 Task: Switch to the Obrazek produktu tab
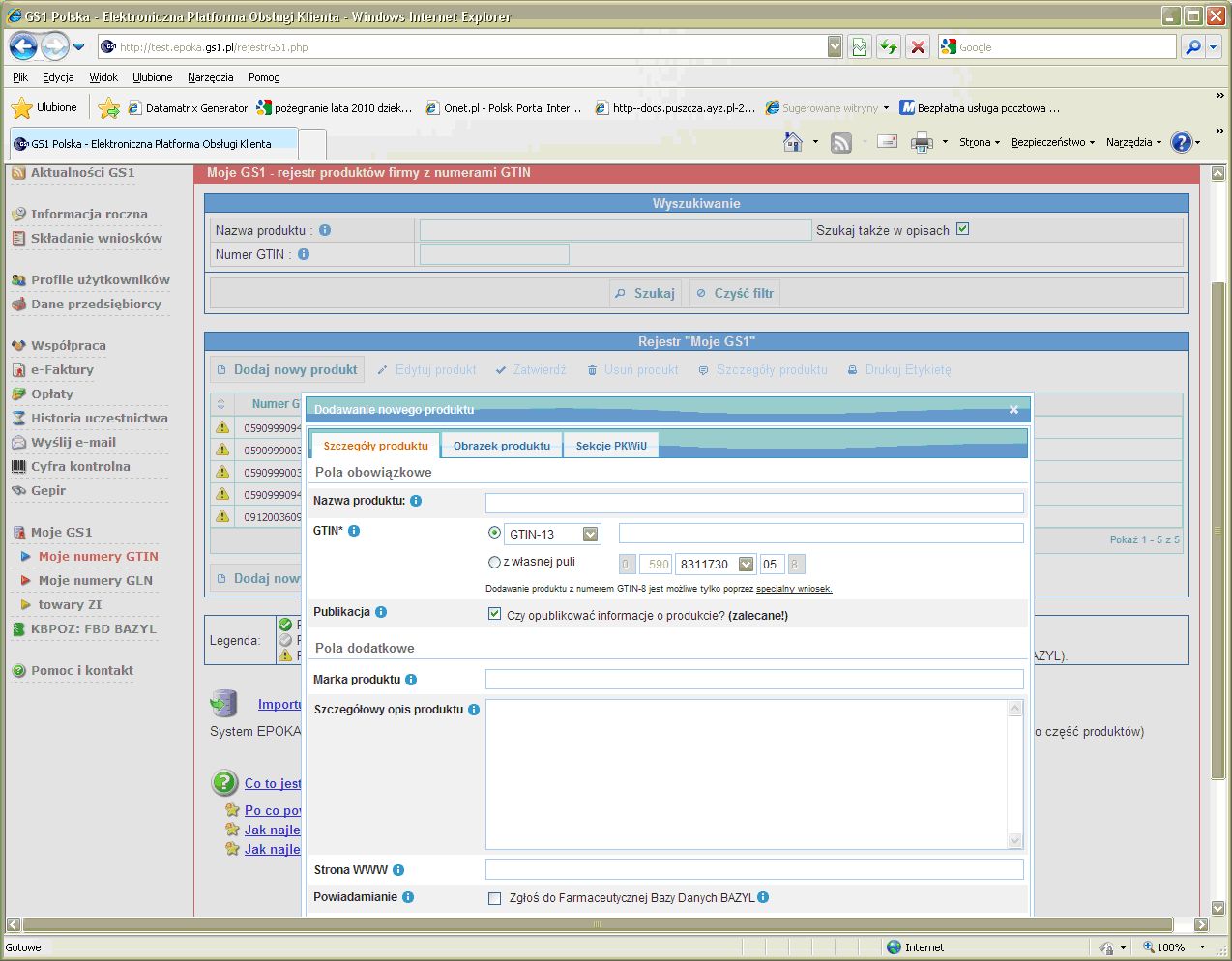point(501,446)
